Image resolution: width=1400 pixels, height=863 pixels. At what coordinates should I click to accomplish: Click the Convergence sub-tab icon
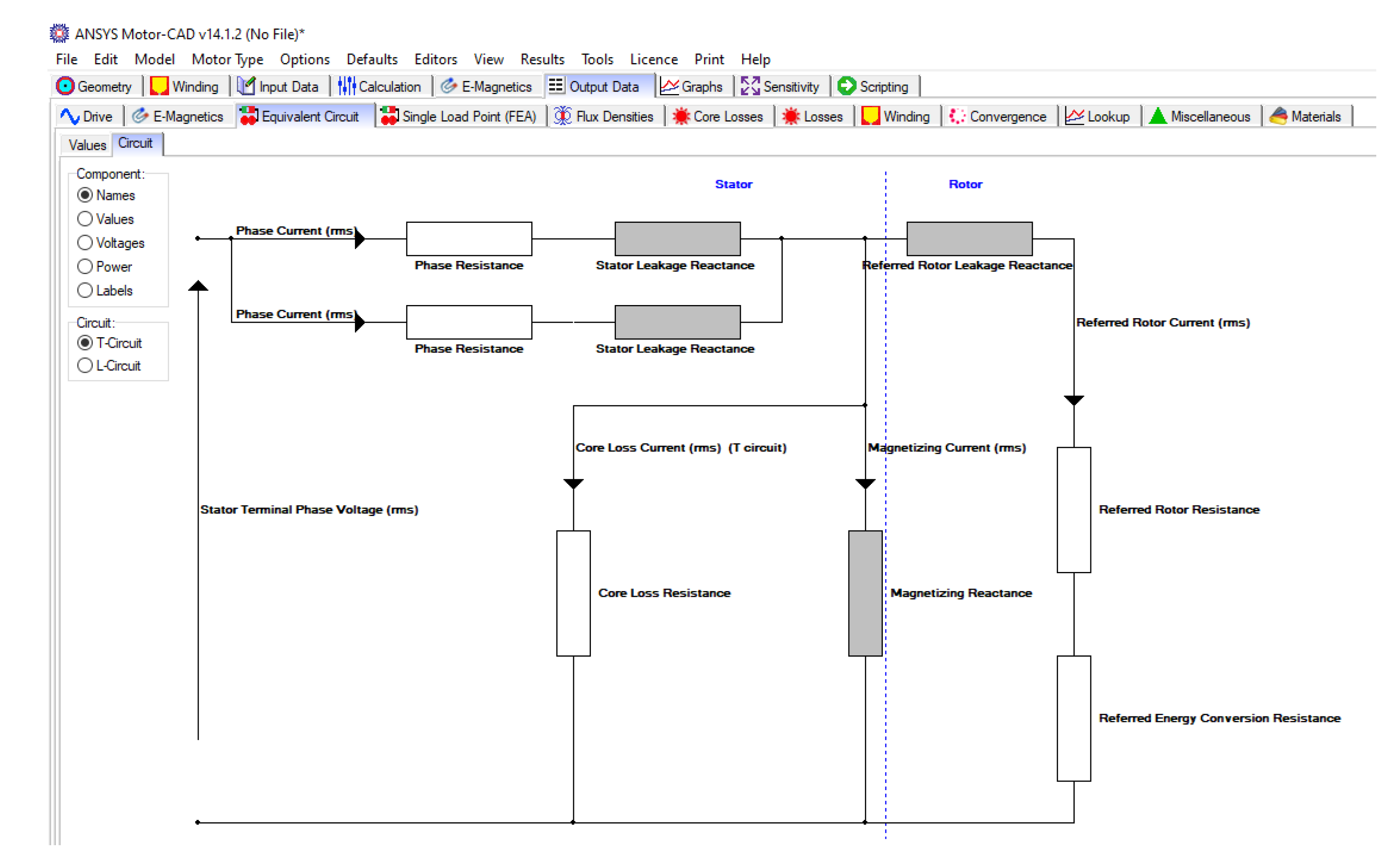coord(957,117)
